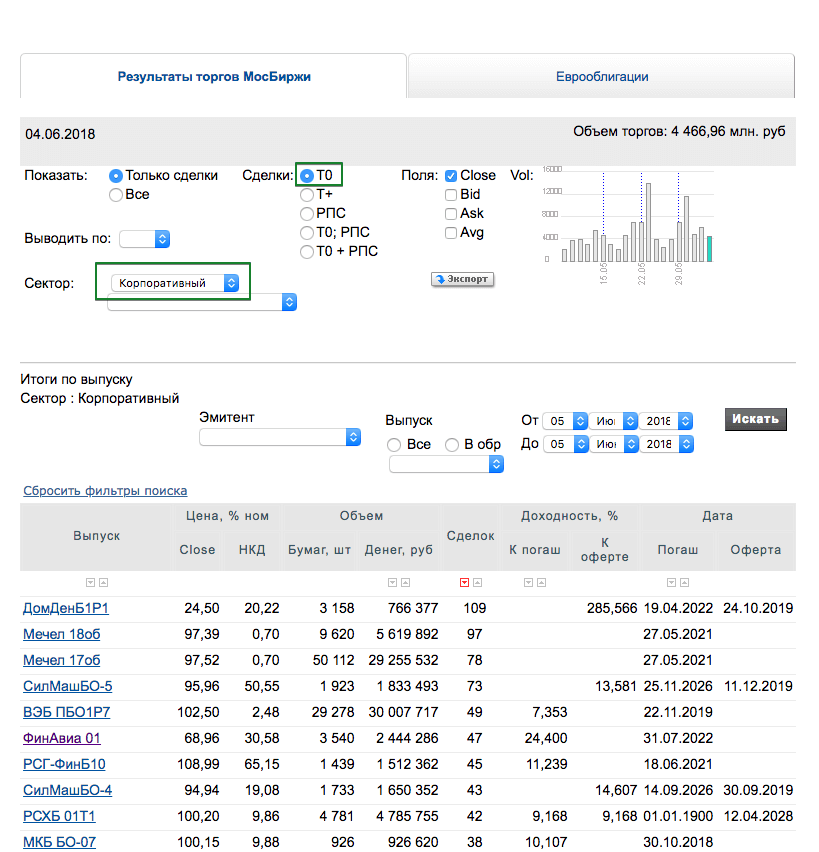Image resolution: width=819 pixels, height=852 pixels.
Task: Sort К погаш yield column ascending
Action: [x=541, y=582]
